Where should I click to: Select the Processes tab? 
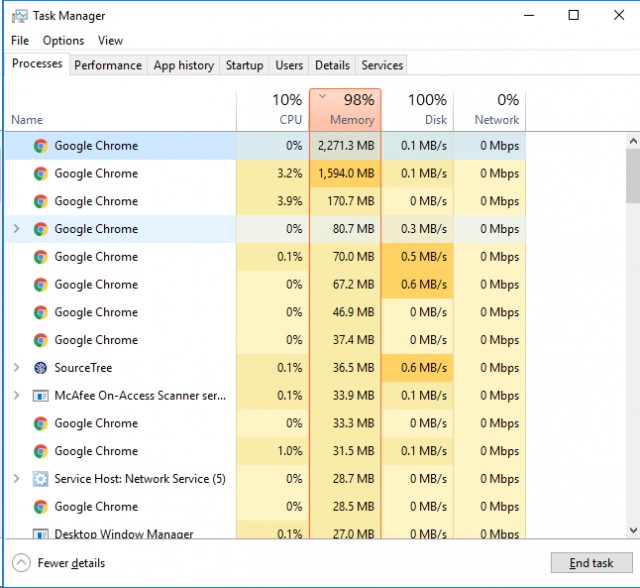pyautogui.click(x=37, y=64)
